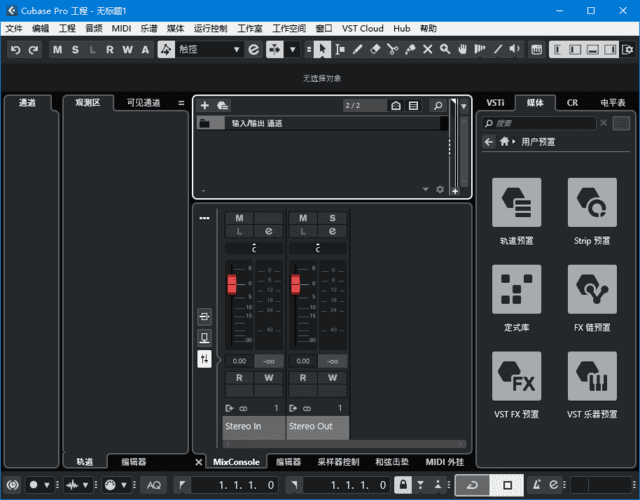640x500 pixels.
Task: Enable Read automation on Stereo In
Action: click(x=239, y=378)
